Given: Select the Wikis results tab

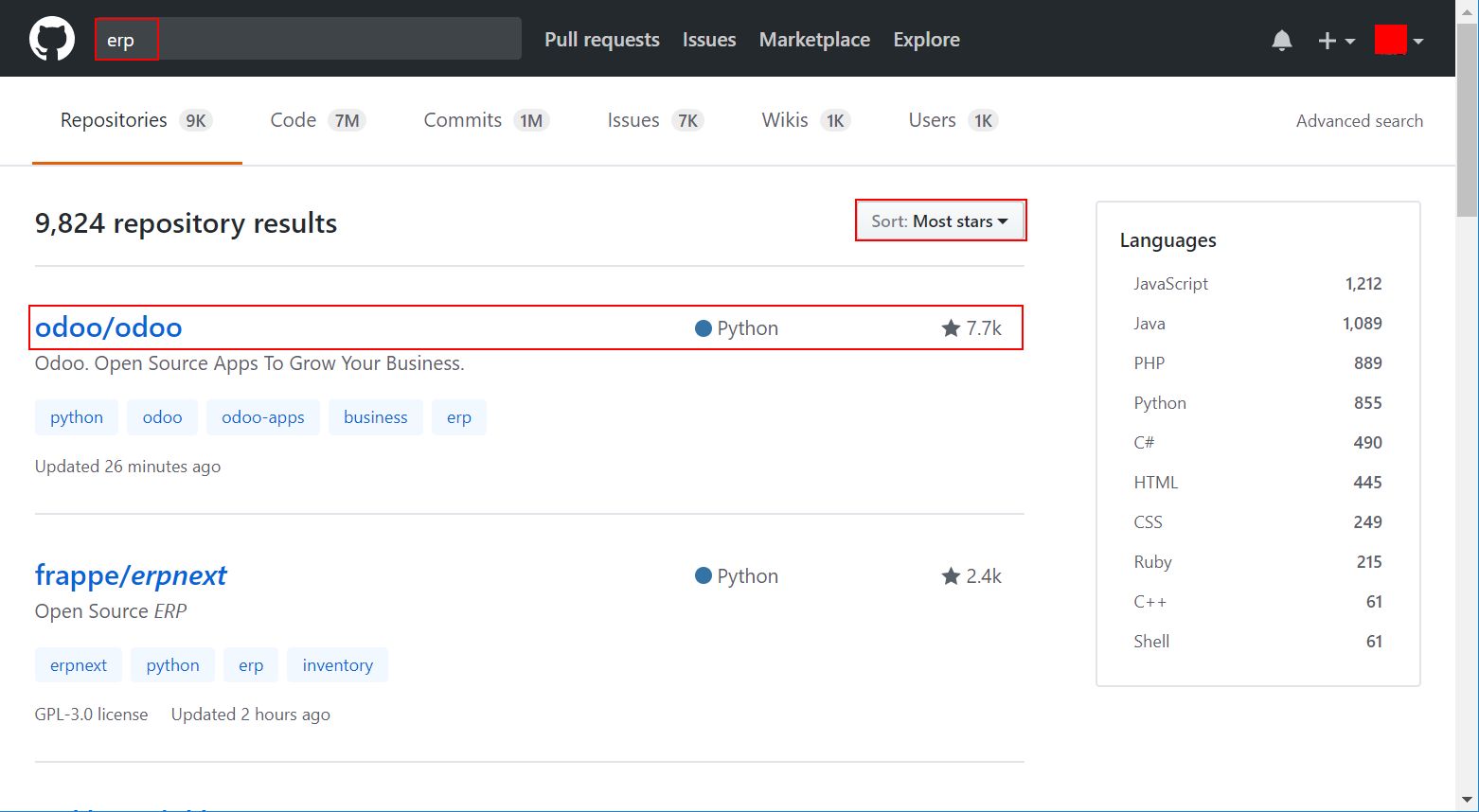Looking at the screenshot, I should coord(805,120).
